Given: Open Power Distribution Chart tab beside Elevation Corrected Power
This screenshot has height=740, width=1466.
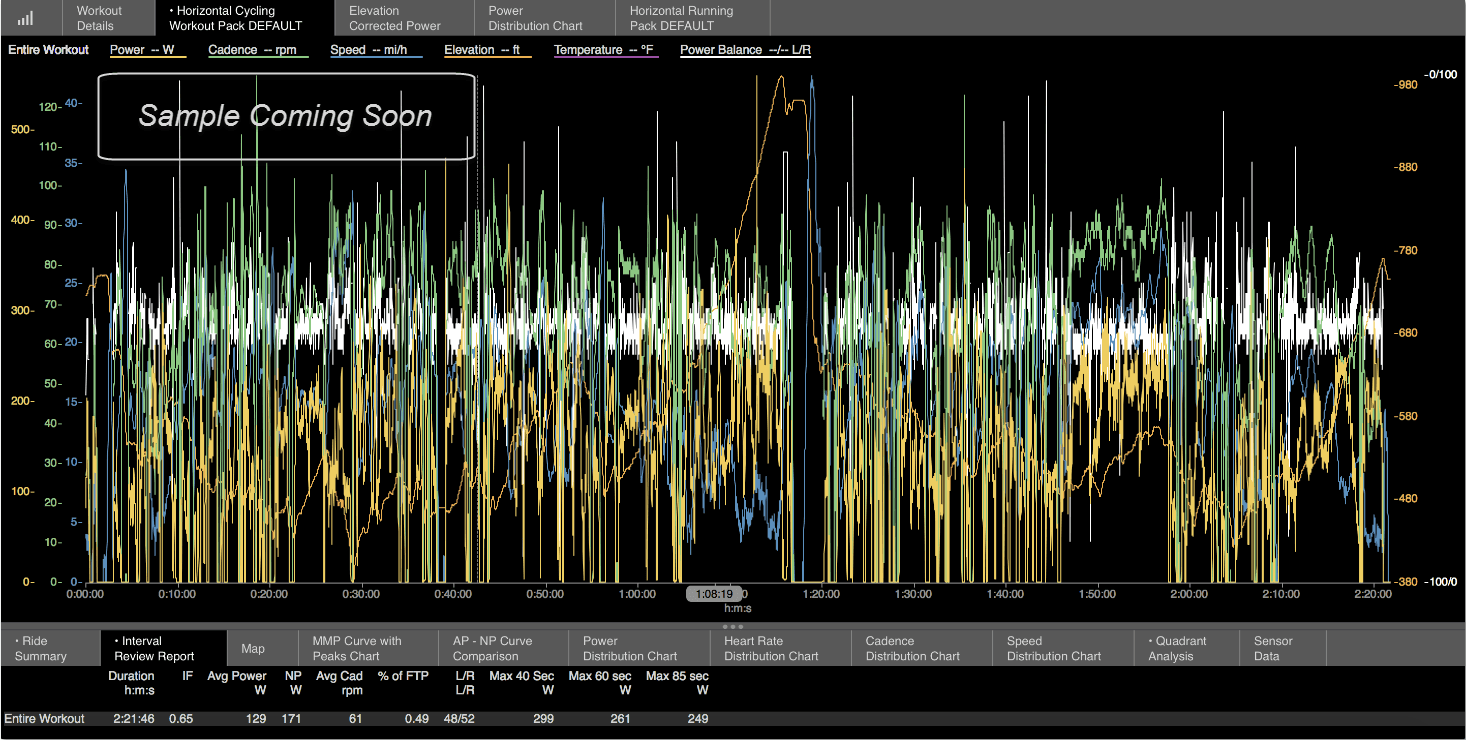Looking at the screenshot, I should pyautogui.click(x=543, y=18).
